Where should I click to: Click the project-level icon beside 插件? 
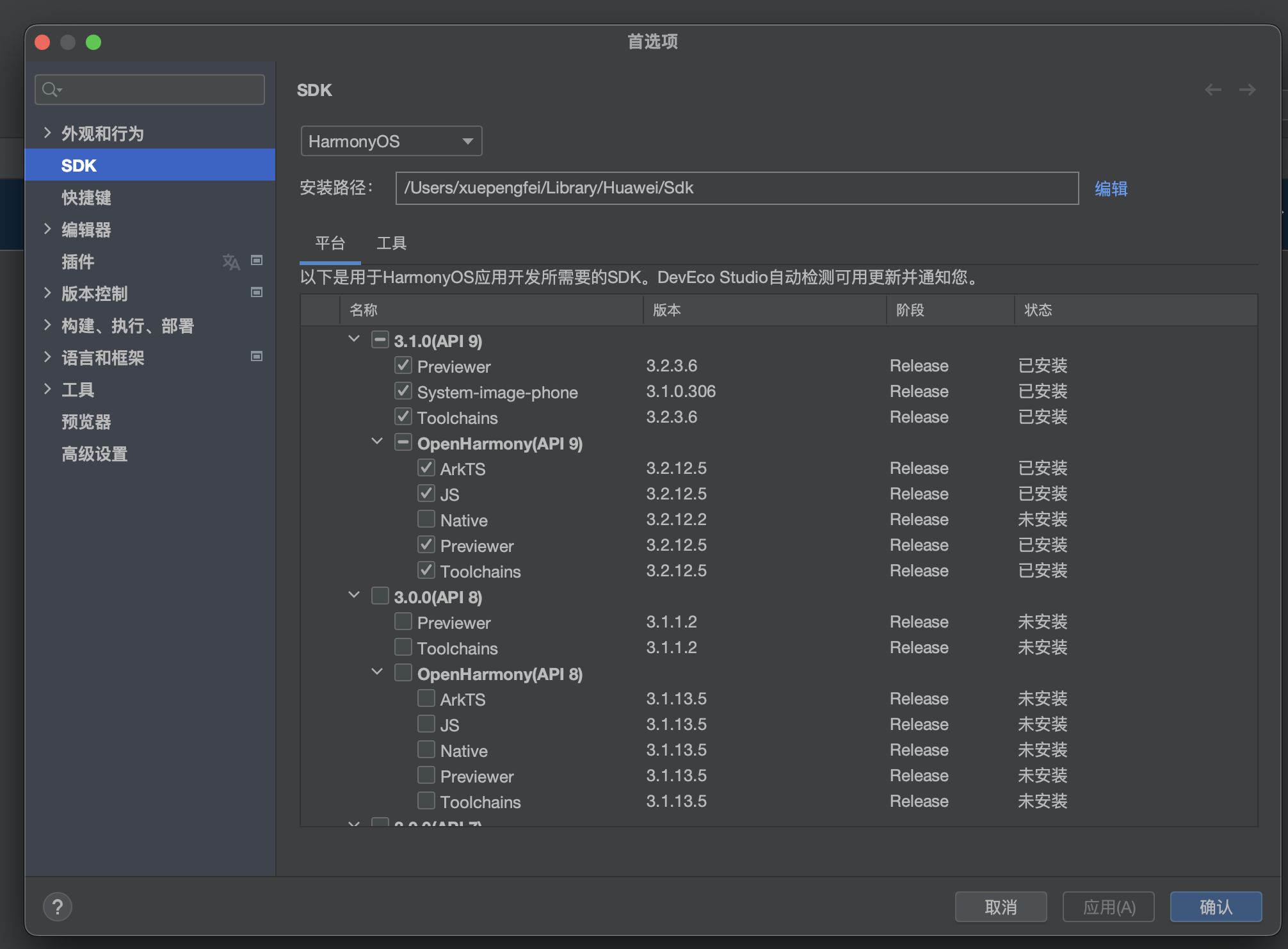point(257,260)
